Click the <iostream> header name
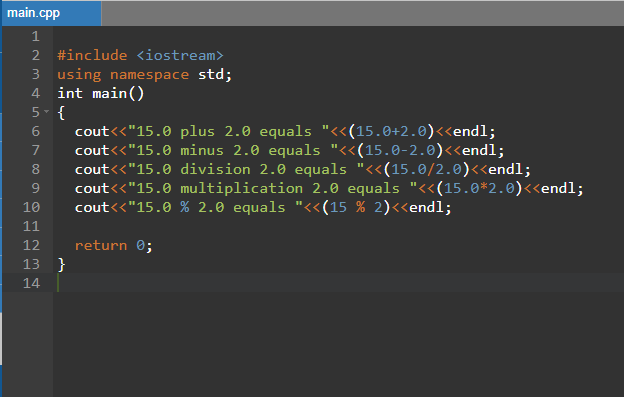 pos(180,55)
